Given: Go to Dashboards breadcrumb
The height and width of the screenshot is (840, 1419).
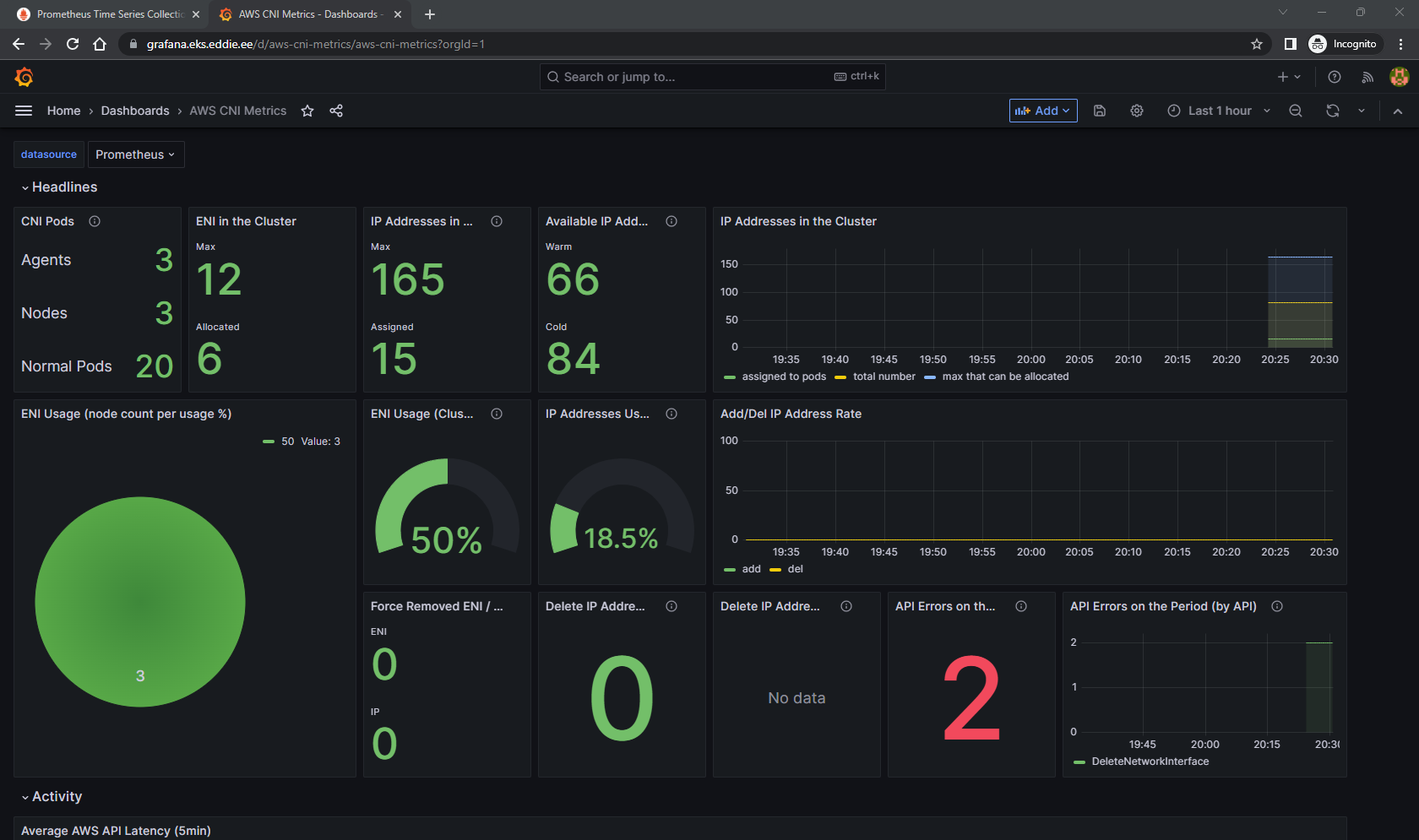Looking at the screenshot, I should point(135,111).
